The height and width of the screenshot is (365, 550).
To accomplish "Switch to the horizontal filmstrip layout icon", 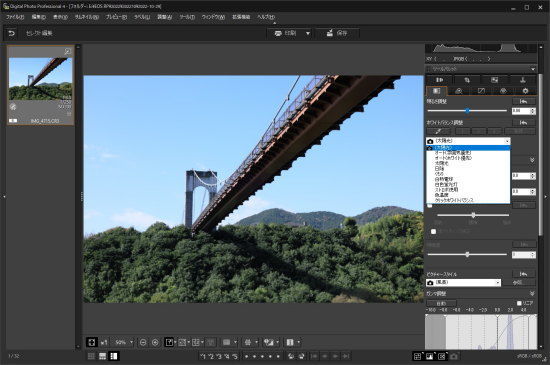I will (102, 356).
